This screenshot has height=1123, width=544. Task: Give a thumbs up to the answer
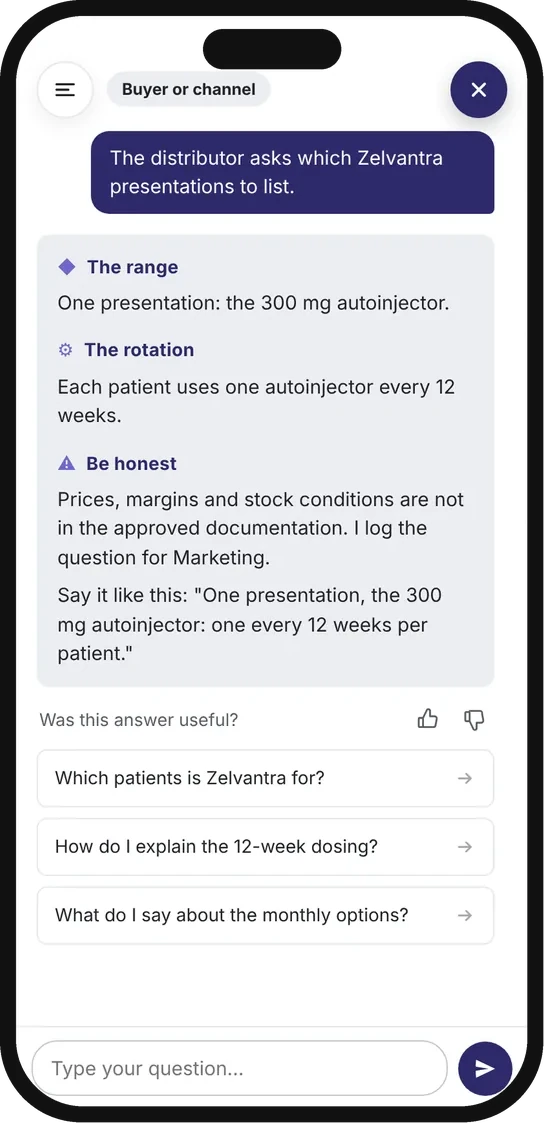point(427,719)
